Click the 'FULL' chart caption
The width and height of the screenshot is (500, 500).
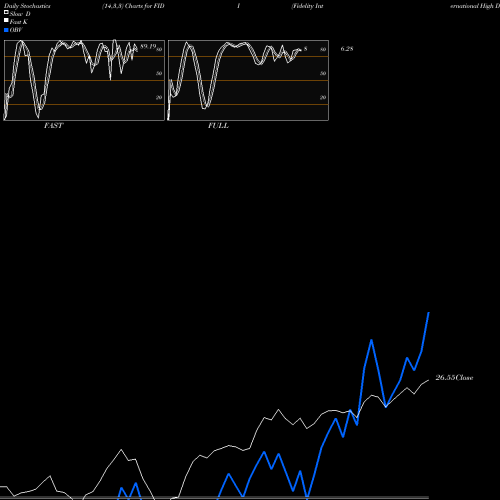[218, 126]
